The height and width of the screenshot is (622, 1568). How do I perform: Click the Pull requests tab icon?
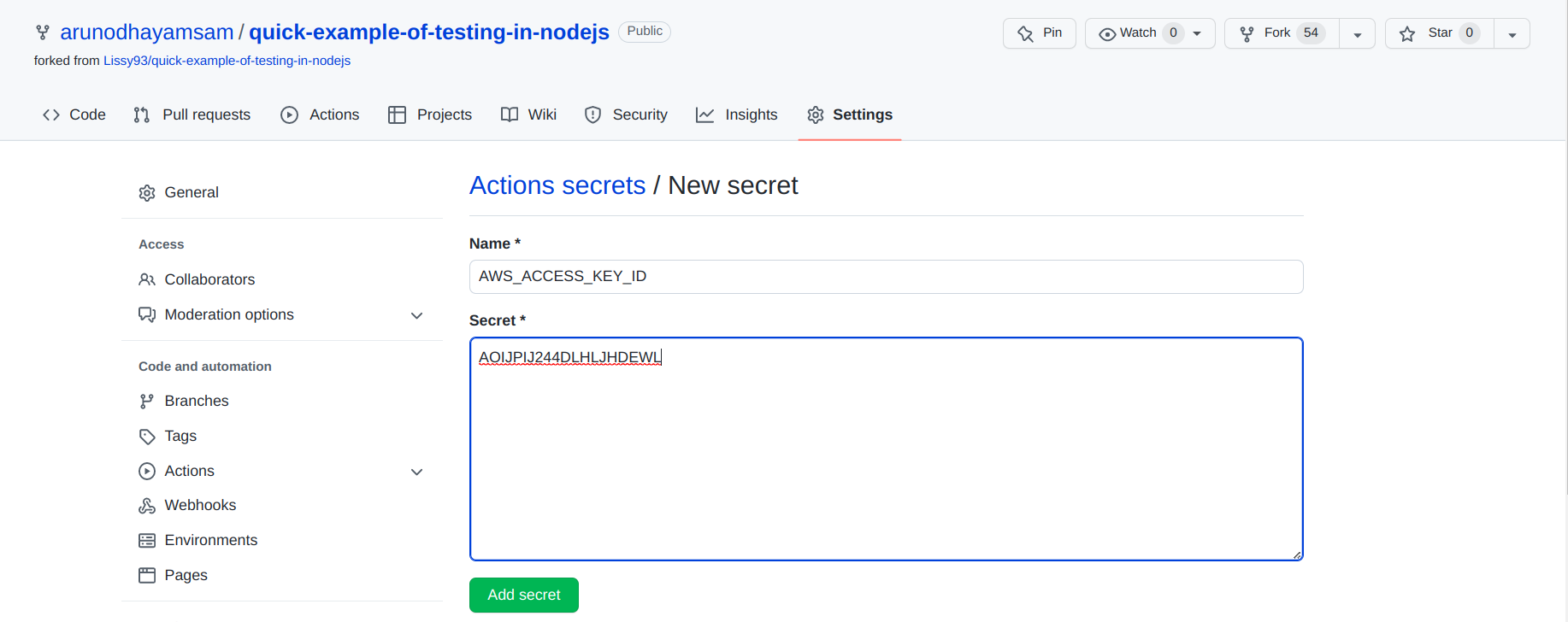[x=142, y=114]
